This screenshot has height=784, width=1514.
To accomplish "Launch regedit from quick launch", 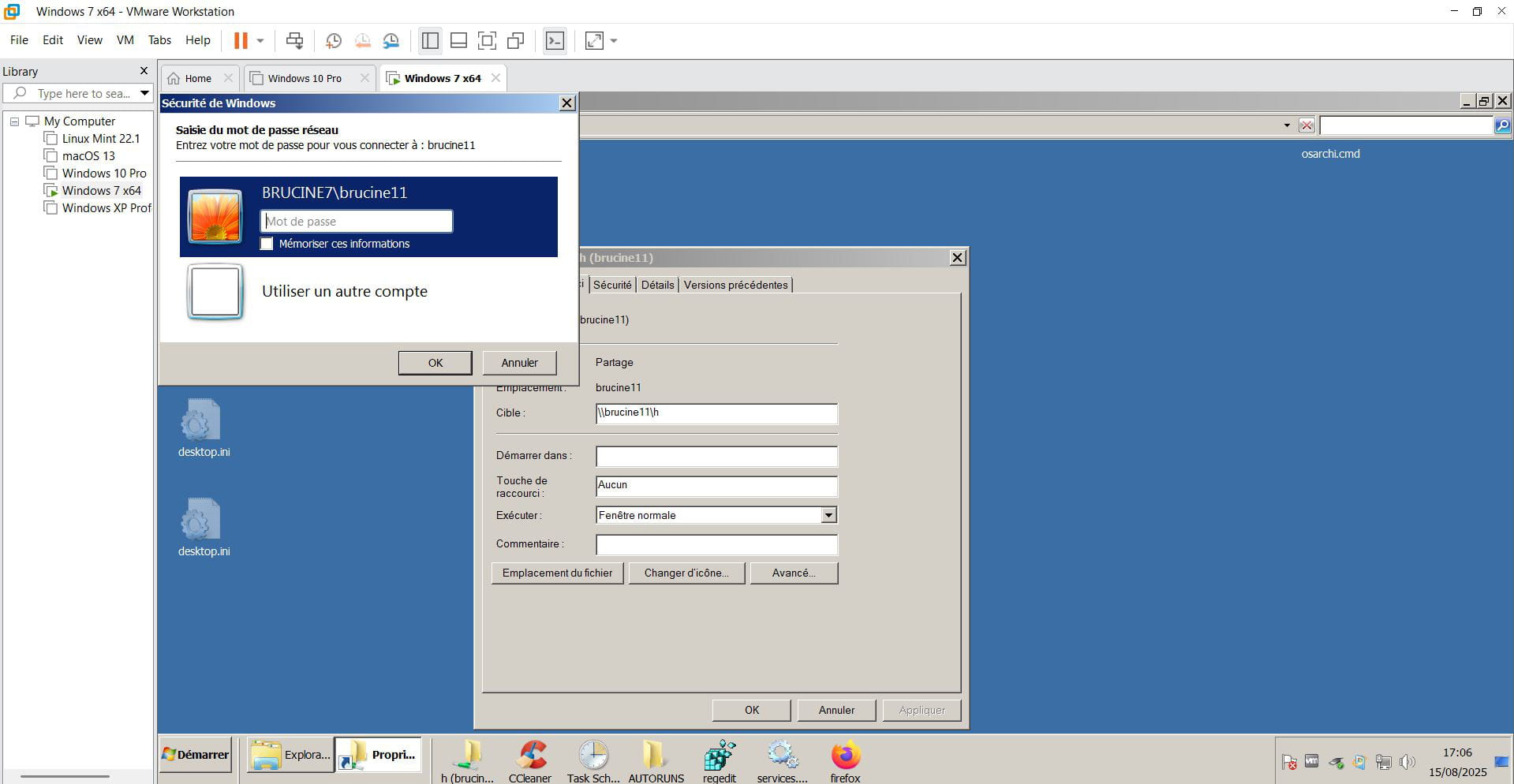I will click(720, 761).
